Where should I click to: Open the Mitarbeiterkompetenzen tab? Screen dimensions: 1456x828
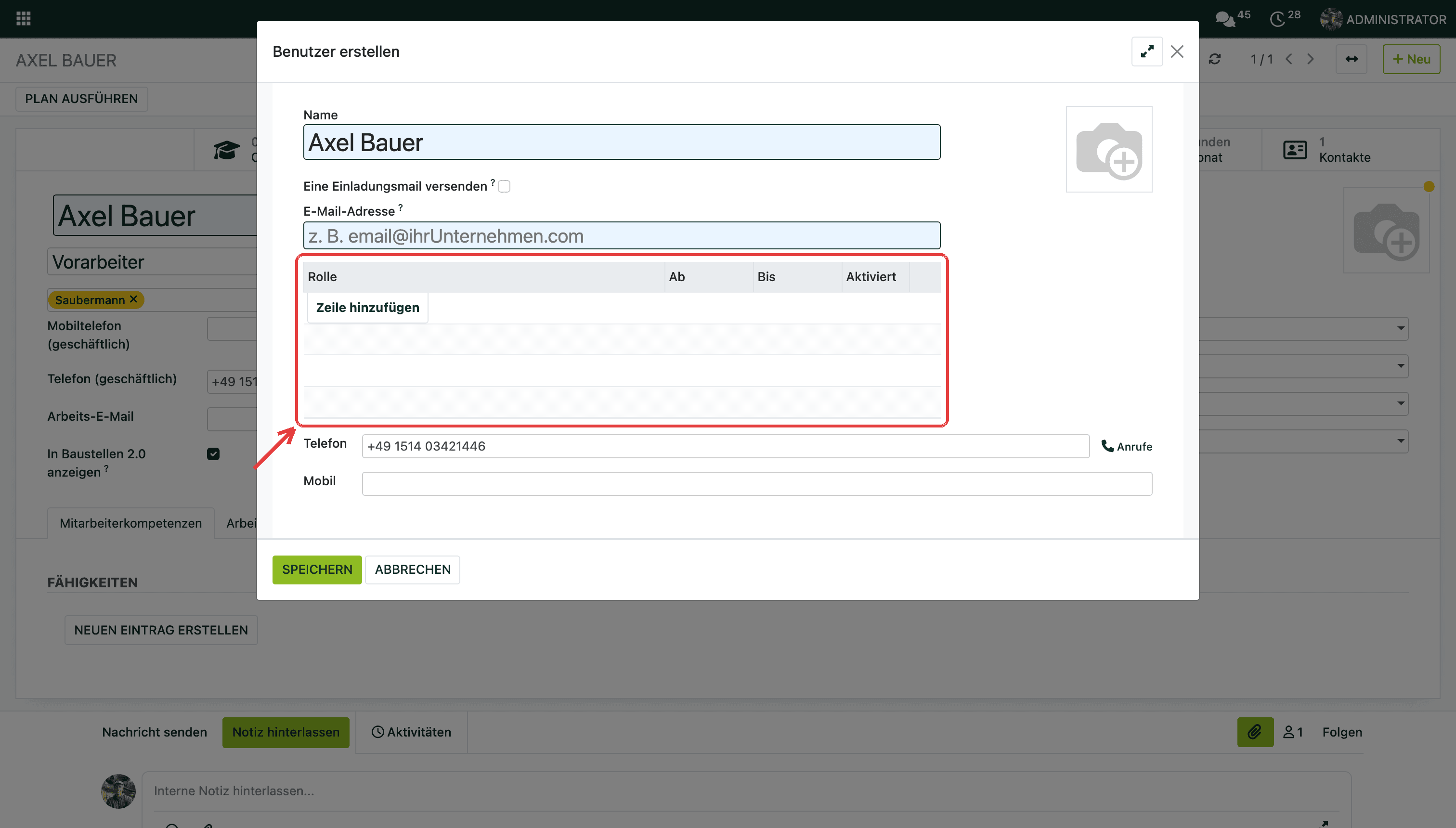[131, 523]
